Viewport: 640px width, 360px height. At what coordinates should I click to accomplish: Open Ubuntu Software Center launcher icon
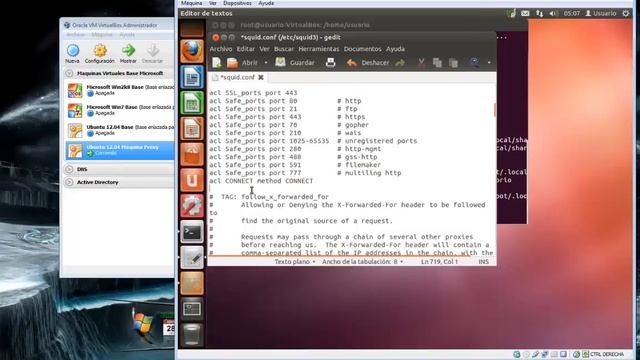click(x=192, y=154)
